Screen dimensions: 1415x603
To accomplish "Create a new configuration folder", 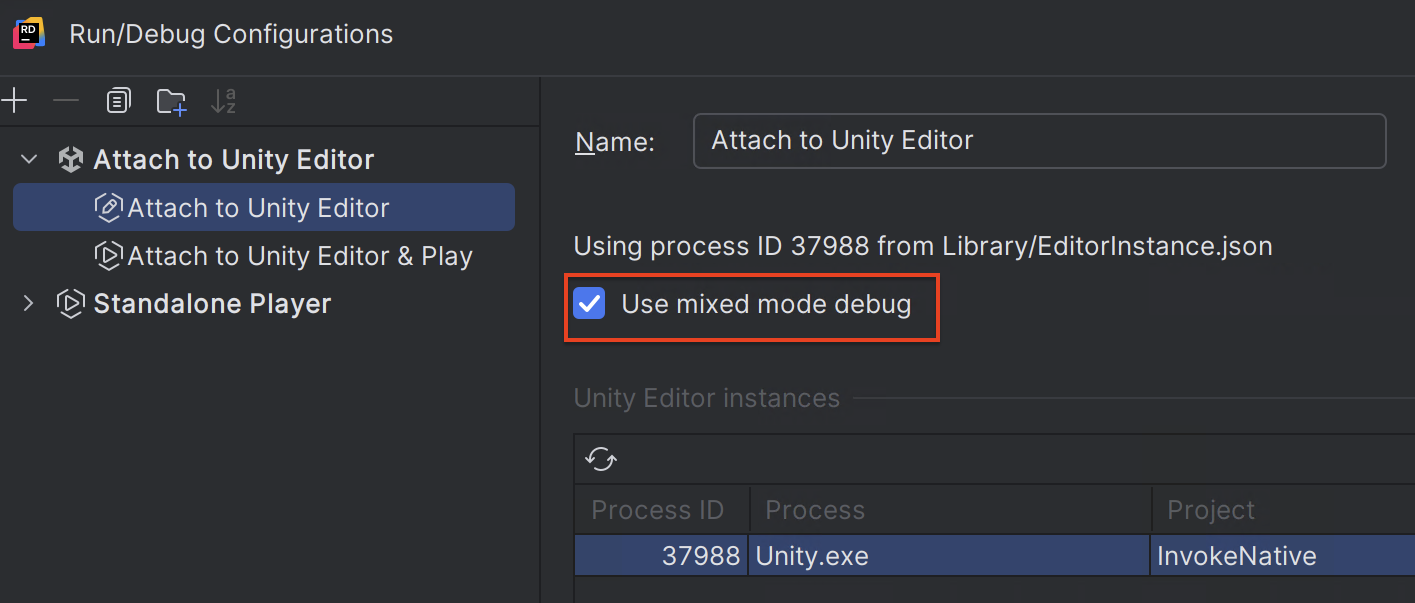I will 171,100.
